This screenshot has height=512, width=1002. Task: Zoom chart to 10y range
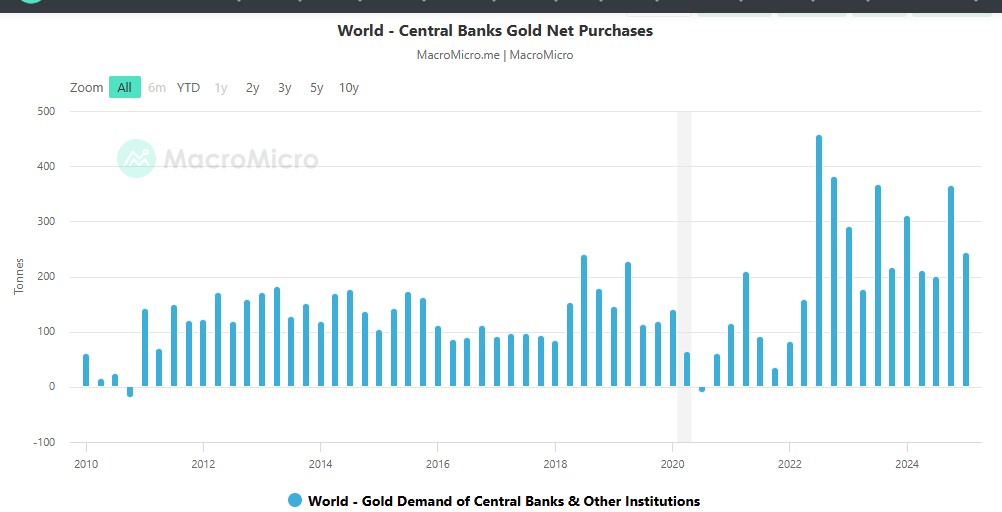pyautogui.click(x=349, y=88)
